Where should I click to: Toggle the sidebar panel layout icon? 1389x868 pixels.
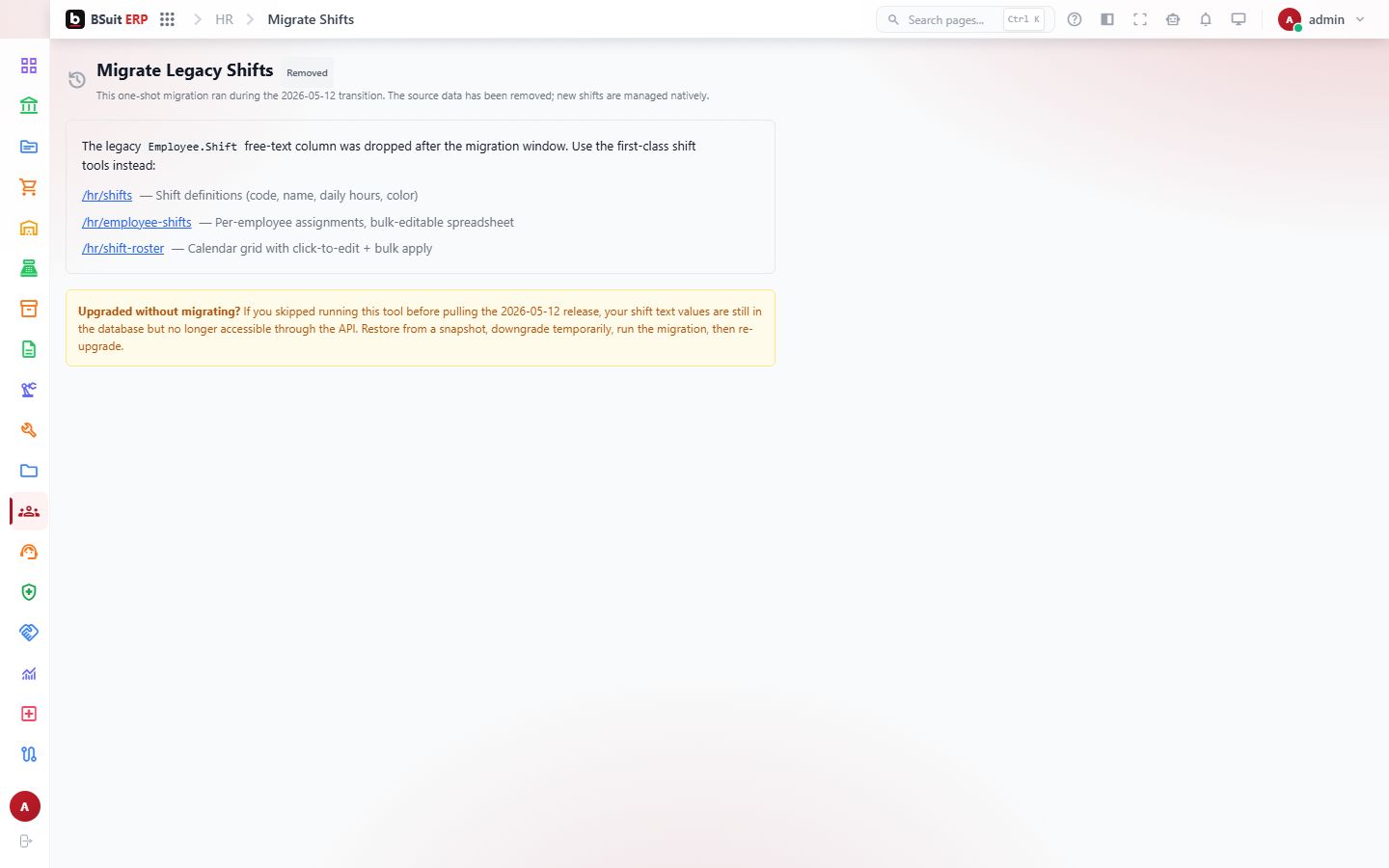click(1107, 19)
